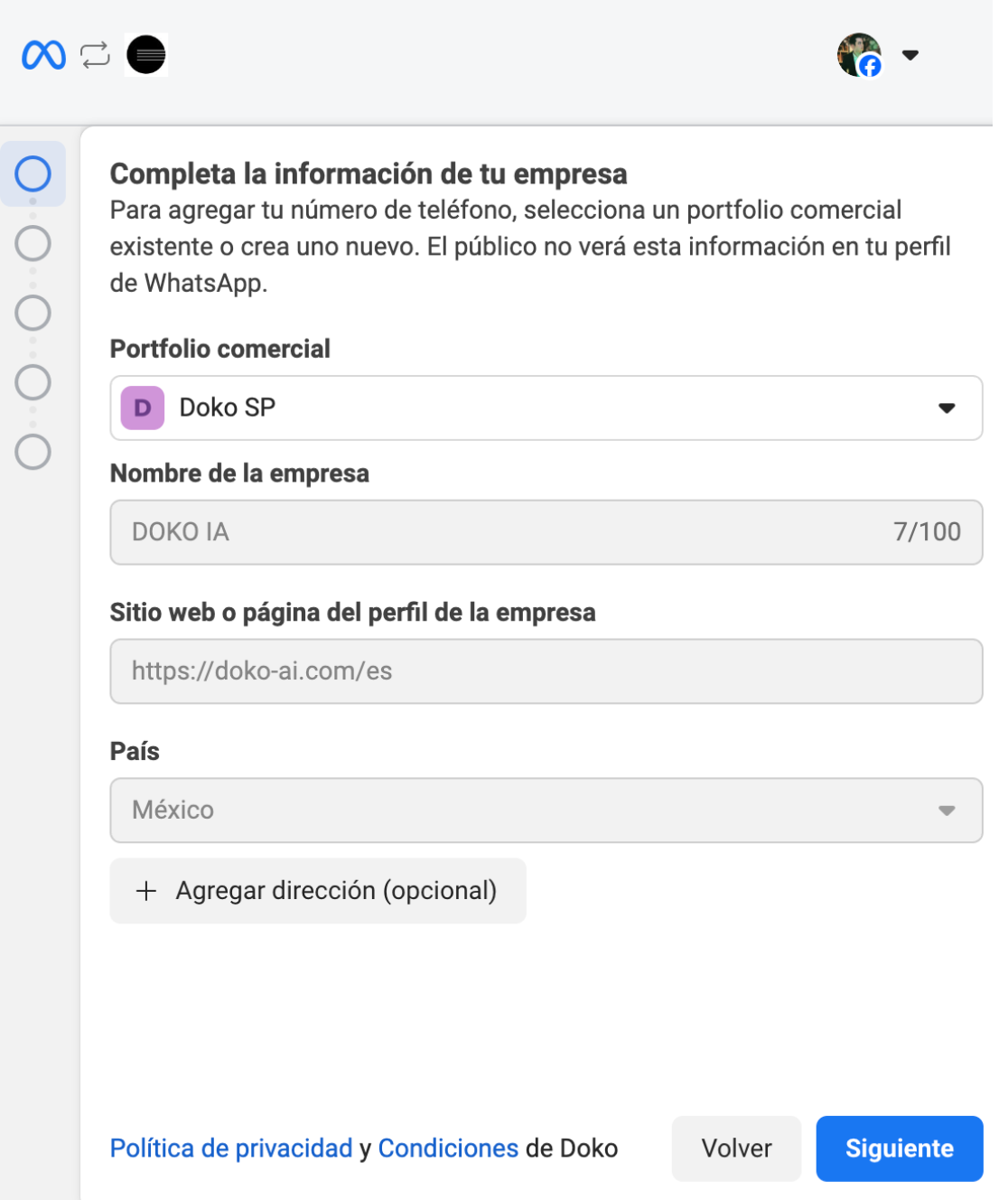
Task: Open the Política de privacidad link
Action: (x=230, y=1148)
